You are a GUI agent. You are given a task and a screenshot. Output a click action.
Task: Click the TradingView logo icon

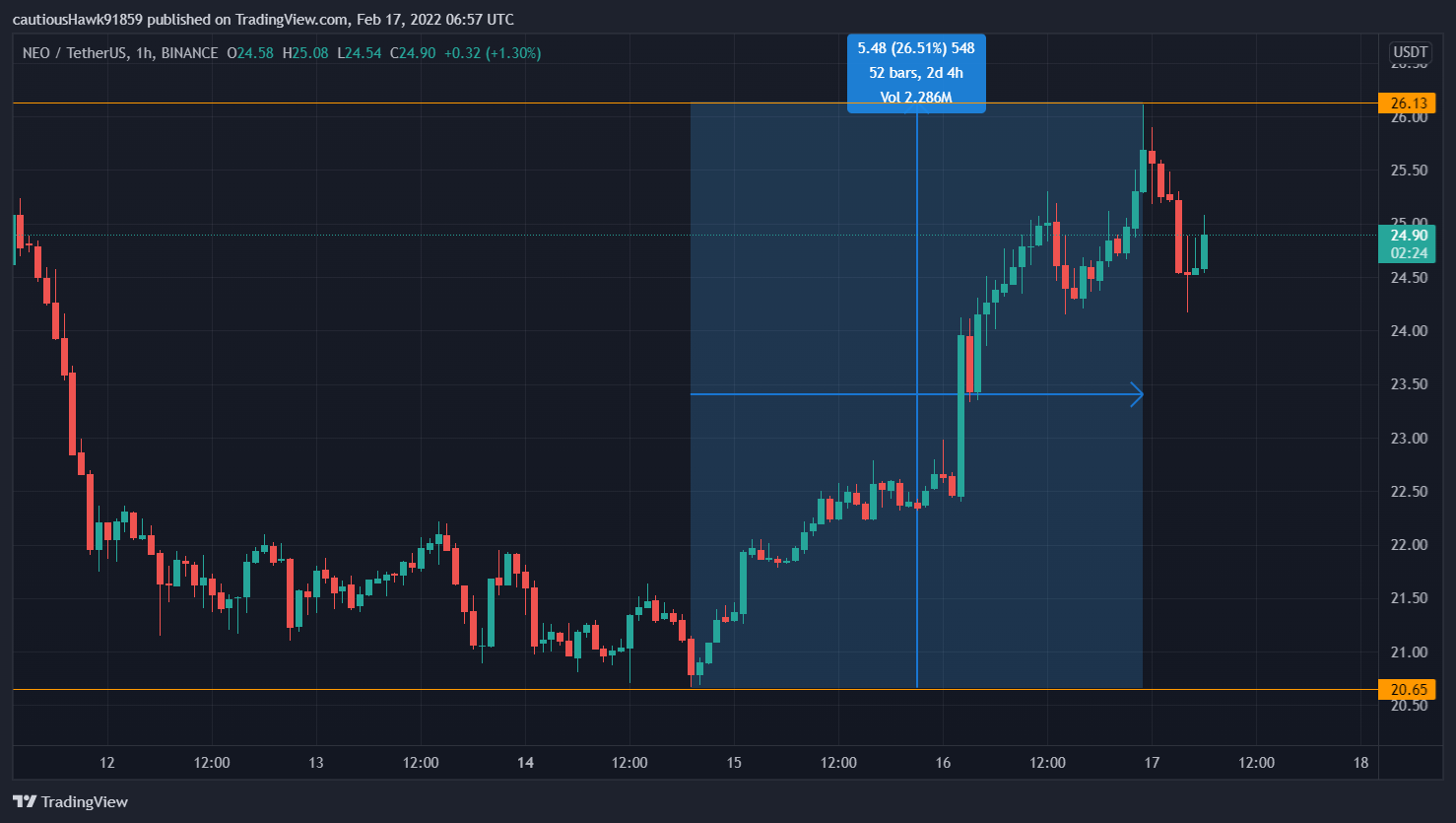(25, 801)
